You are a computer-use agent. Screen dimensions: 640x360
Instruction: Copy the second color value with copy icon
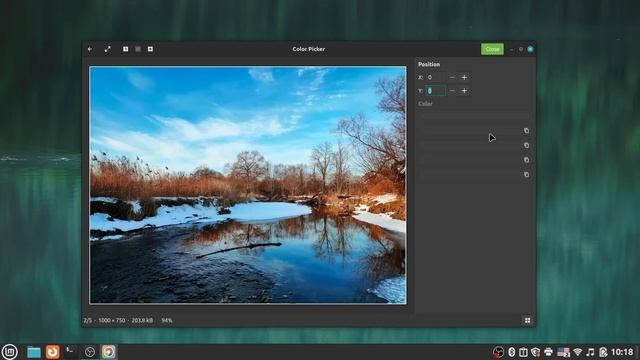click(527, 145)
